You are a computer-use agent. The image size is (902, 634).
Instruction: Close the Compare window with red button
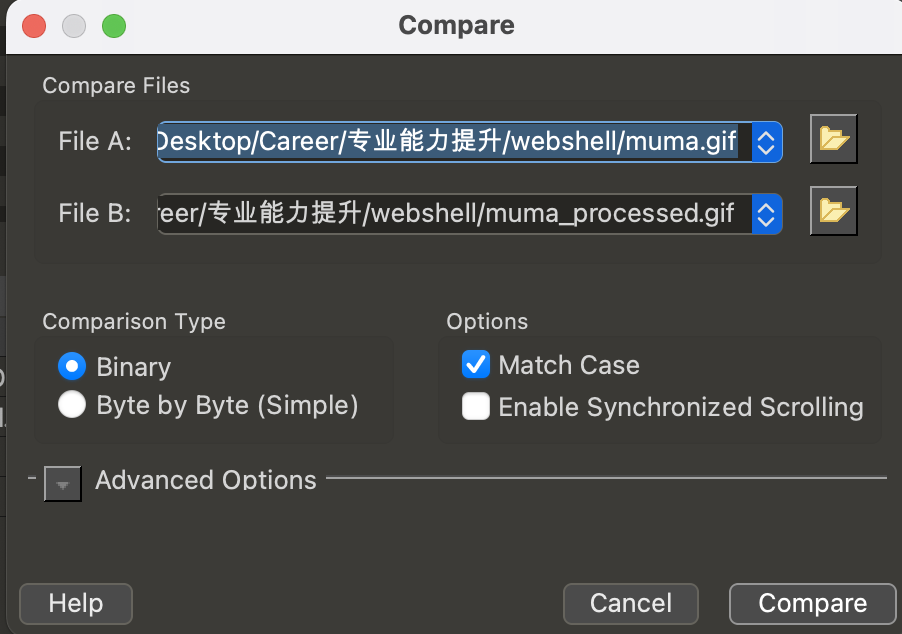pos(33,25)
